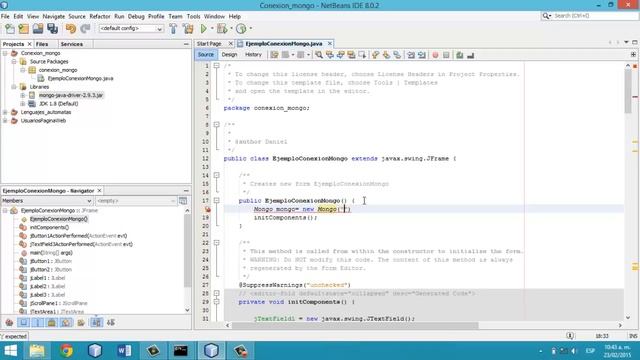
Task: Click the Search field in the menu bar
Action: (590, 16)
